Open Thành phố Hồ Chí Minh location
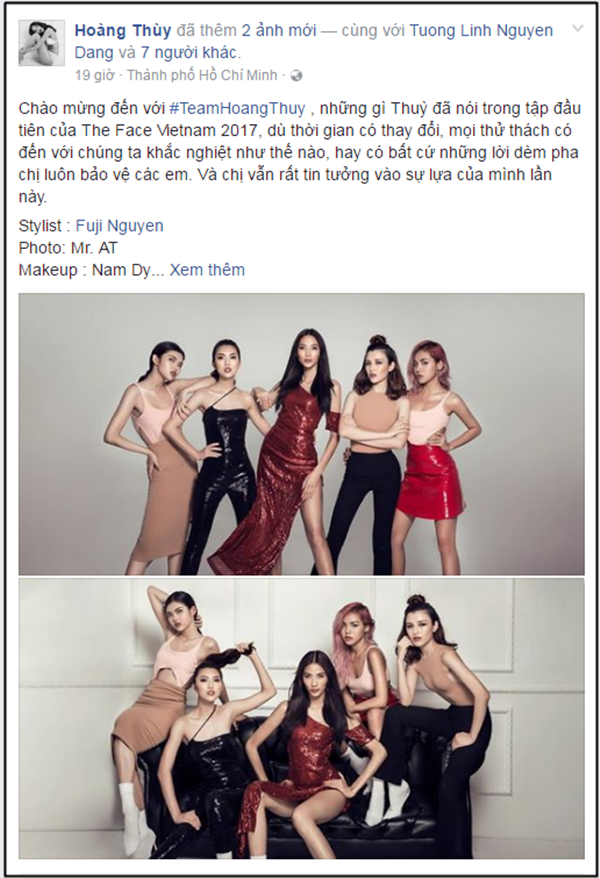Viewport: 600px width, 878px height. pos(202,75)
